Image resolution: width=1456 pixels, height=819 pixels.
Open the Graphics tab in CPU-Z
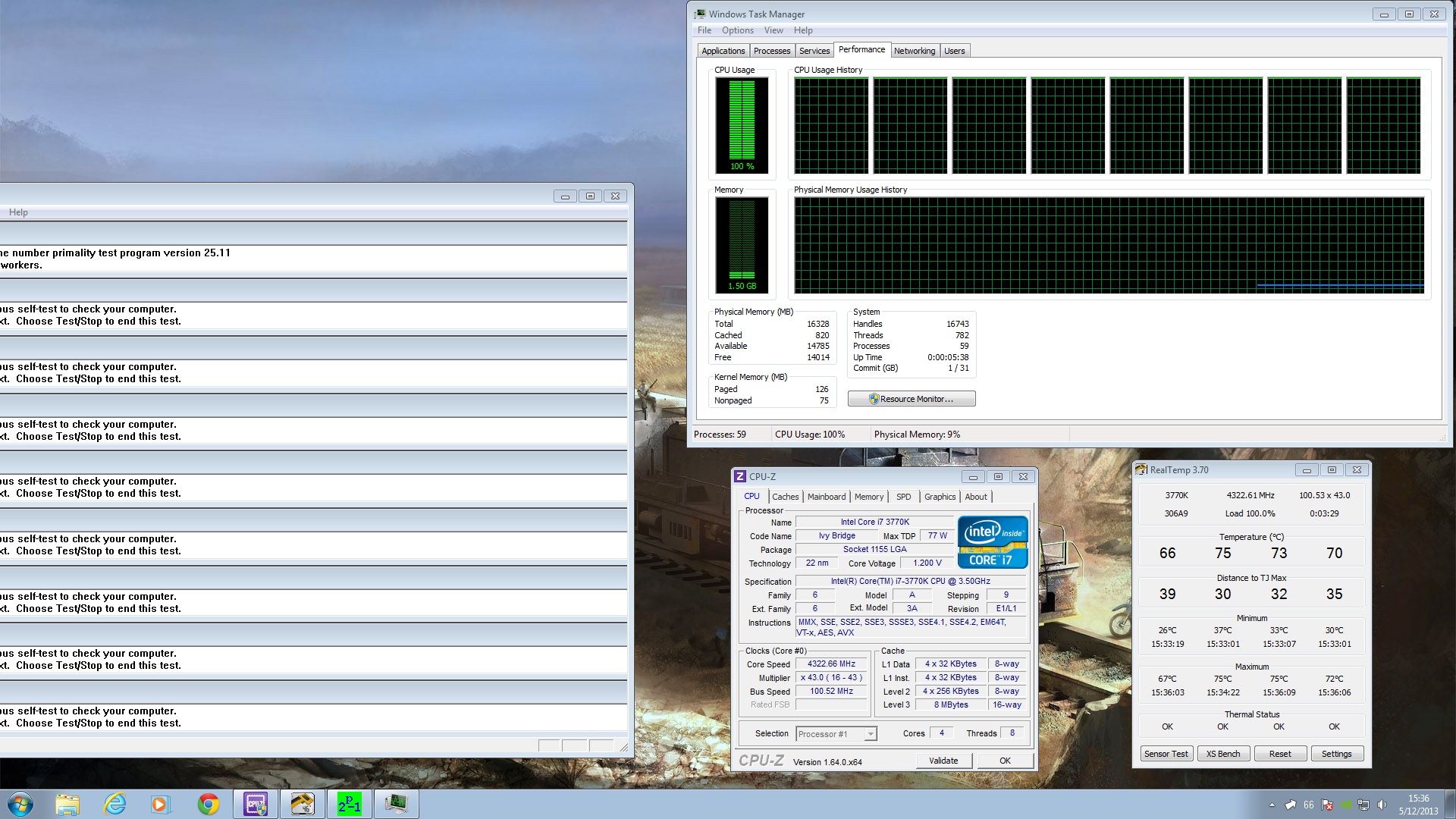(940, 497)
